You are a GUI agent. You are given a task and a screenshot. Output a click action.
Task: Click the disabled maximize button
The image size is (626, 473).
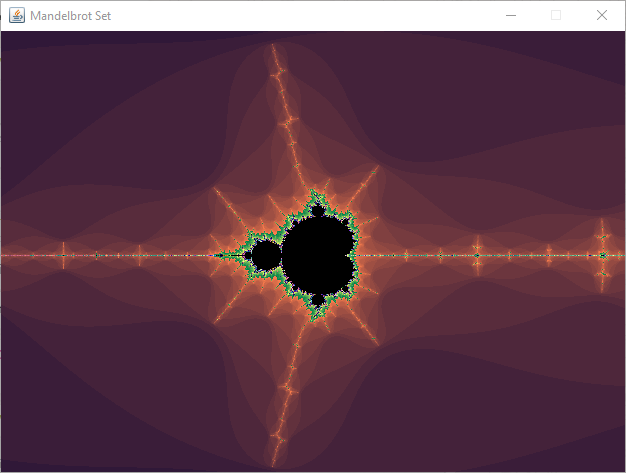(556, 15)
